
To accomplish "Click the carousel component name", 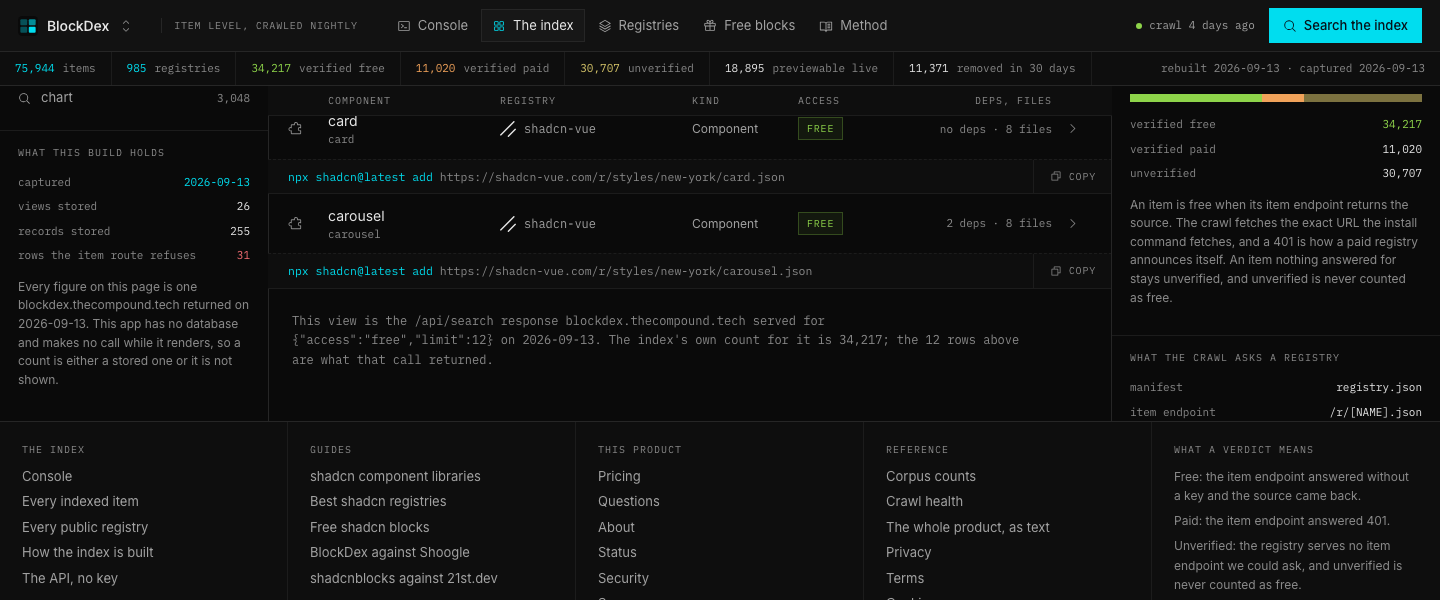I will tap(356, 216).
